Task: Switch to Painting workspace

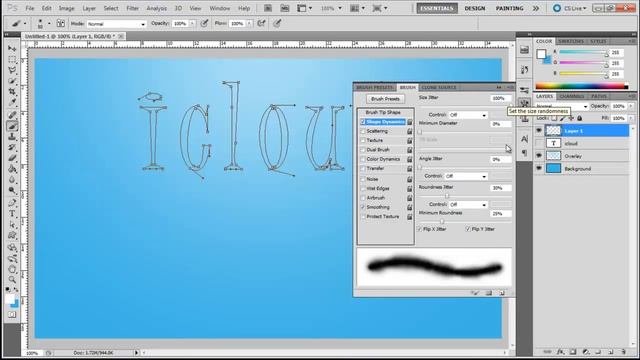Action: tap(509, 8)
